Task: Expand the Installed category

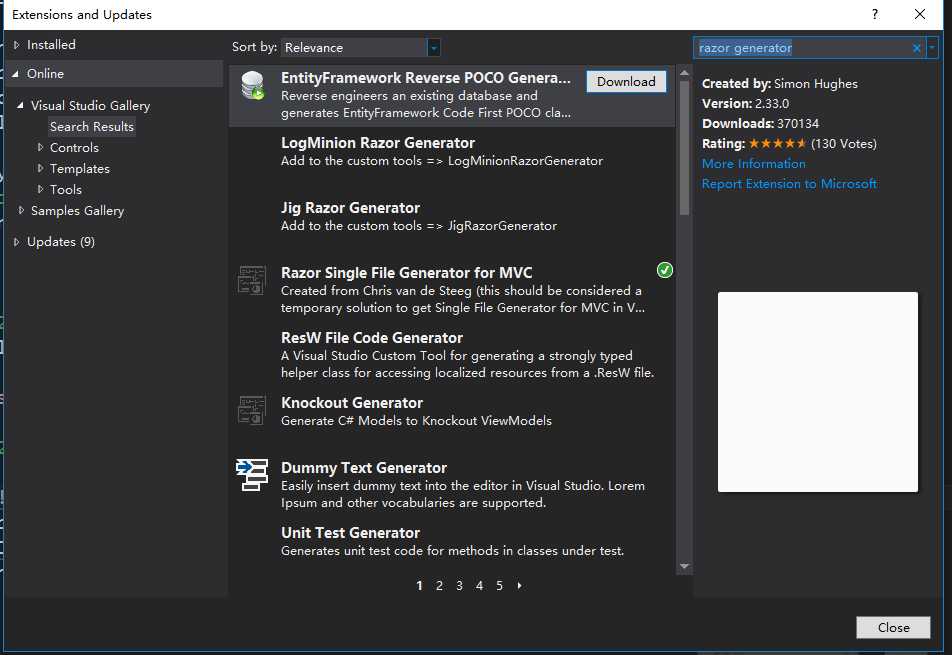Action: tap(16, 45)
